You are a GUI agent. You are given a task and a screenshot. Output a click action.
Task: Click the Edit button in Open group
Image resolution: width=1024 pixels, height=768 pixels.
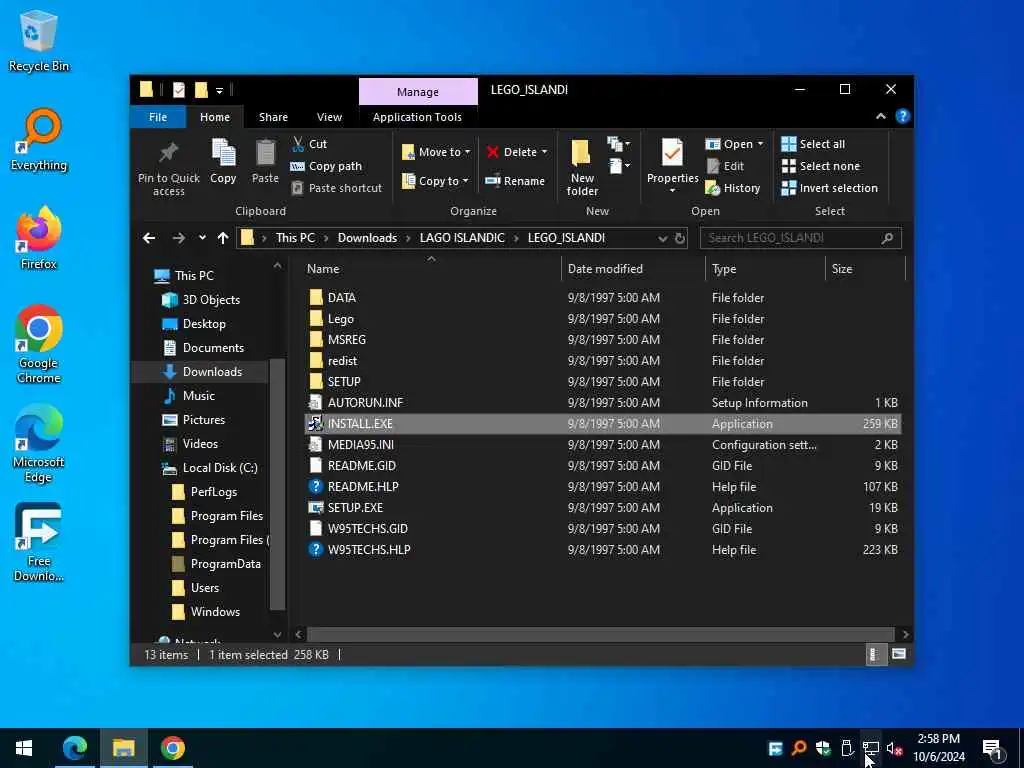click(725, 166)
